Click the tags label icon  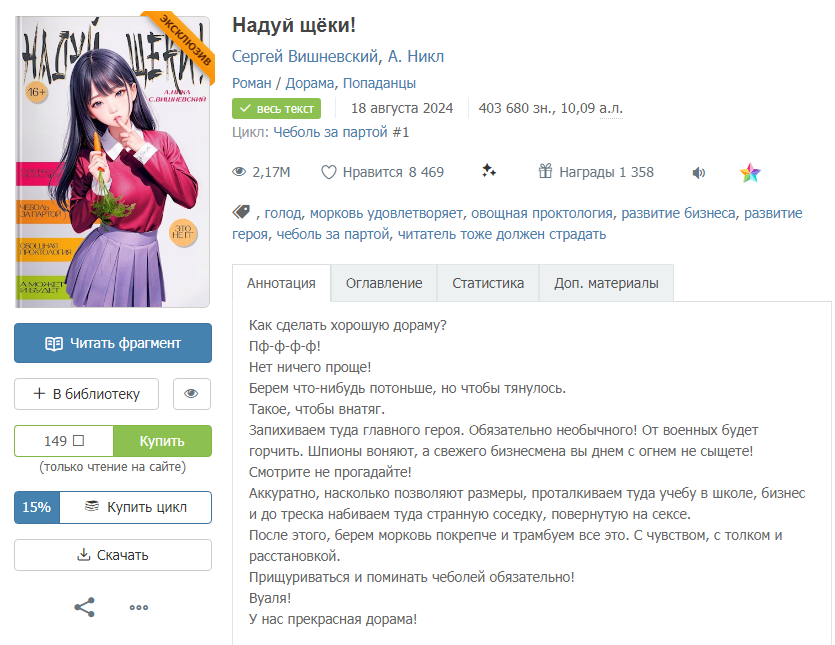click(241, 212)
